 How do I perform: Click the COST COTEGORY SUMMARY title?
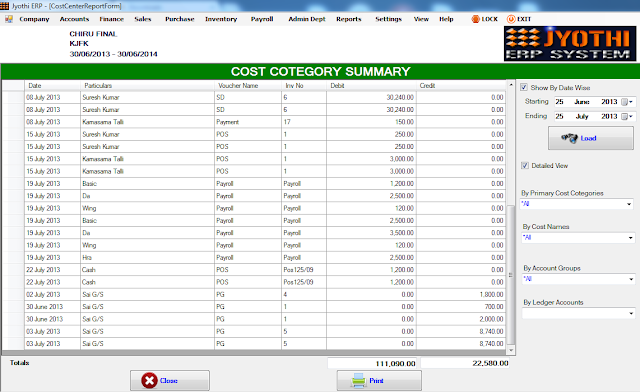320,71
